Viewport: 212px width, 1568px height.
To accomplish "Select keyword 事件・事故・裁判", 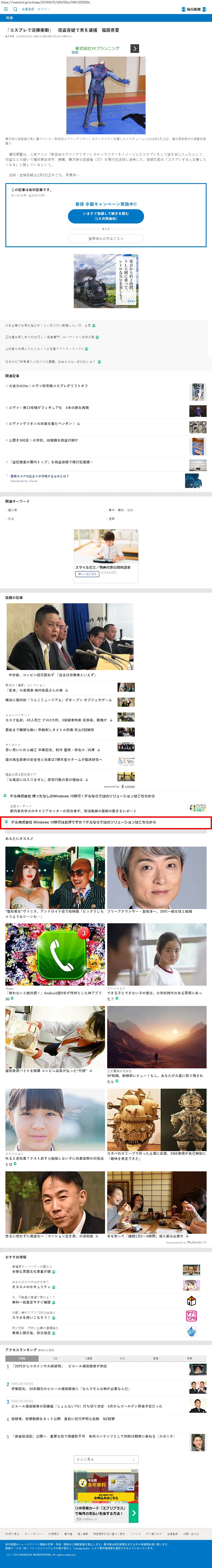I will [121, 510].
